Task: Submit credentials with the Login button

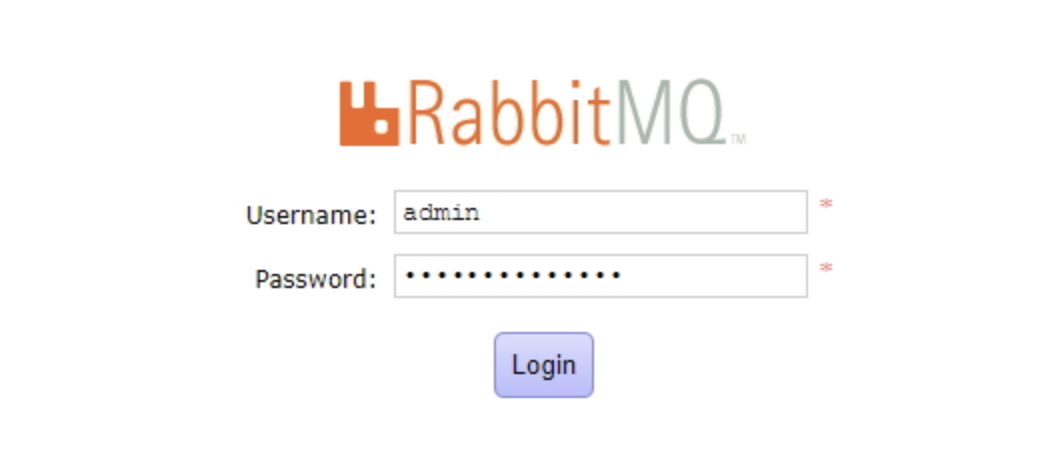Action: [x=543, y=365]
